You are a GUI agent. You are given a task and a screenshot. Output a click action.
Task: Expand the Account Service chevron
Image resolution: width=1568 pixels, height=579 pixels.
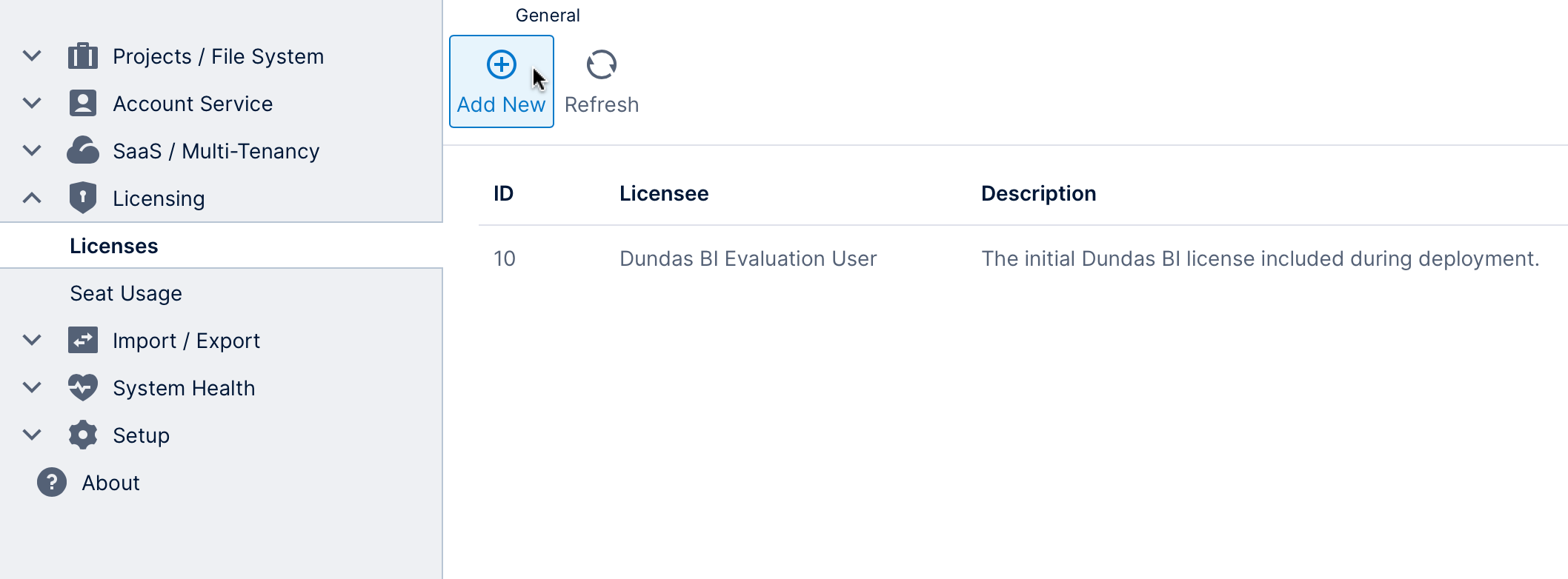(32, 103)
